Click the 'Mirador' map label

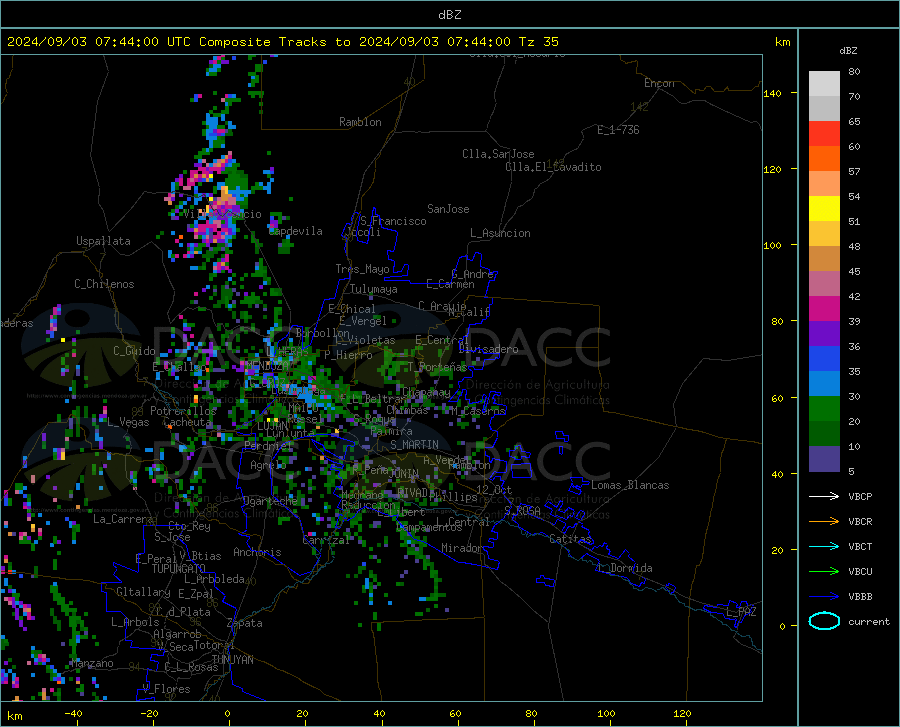click(462, 548)
